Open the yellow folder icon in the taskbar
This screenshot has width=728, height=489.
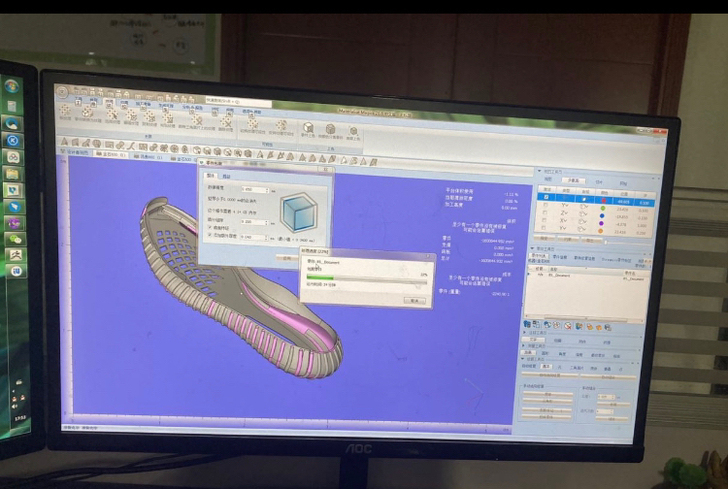(x=13, y=174)
